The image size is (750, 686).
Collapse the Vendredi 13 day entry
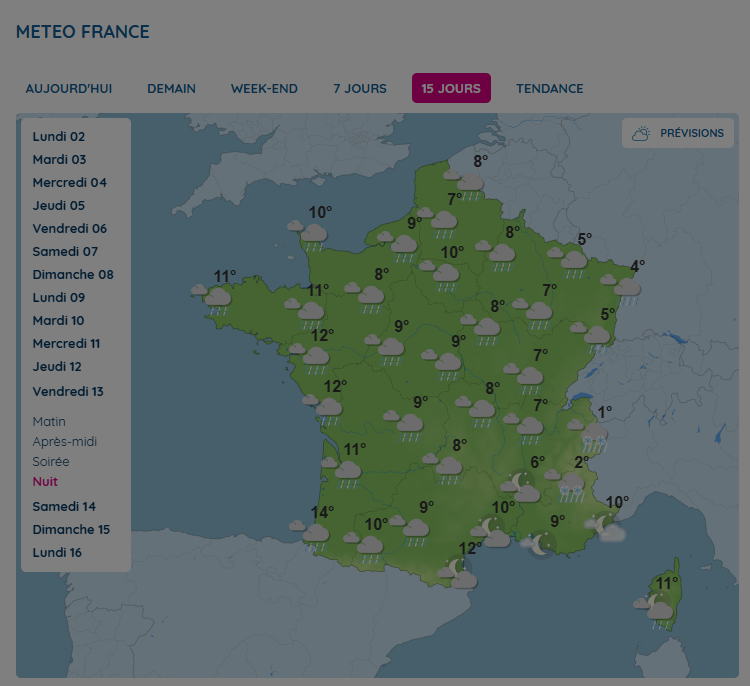pos(68,391)
